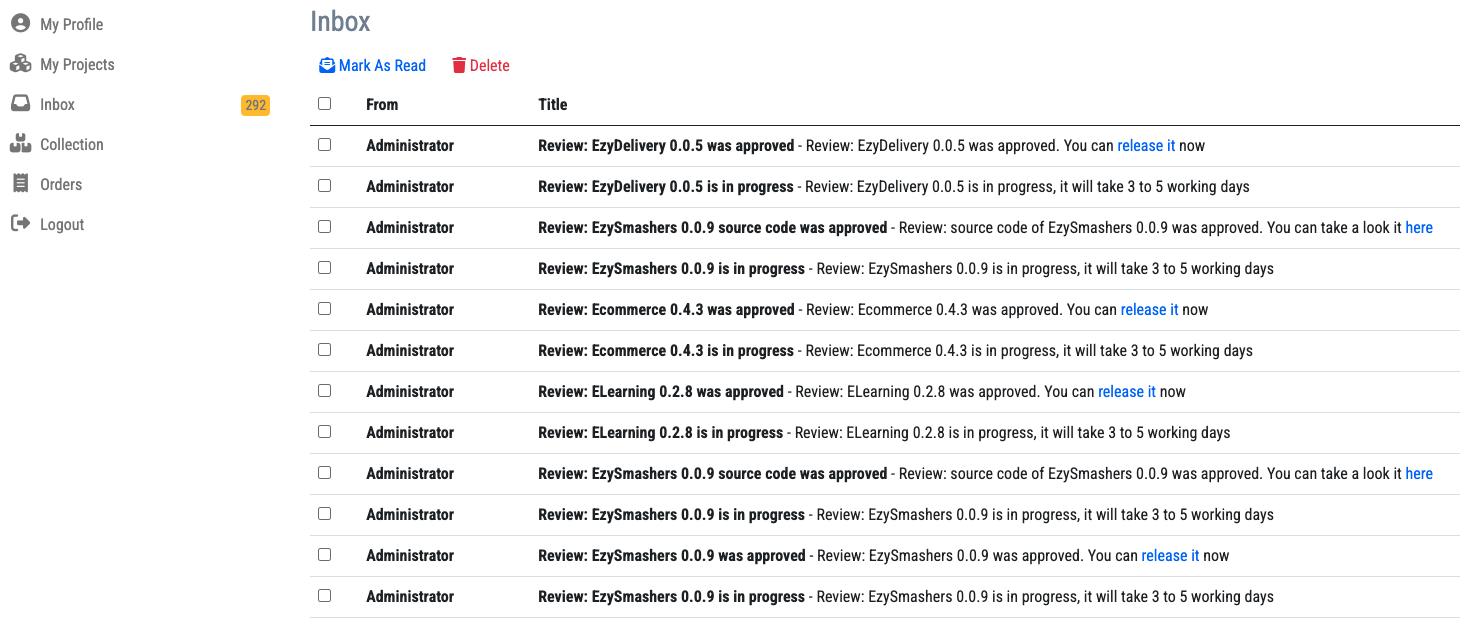Click the My Profile person icon
The image size is (1460, 626).
pos(20,23)
